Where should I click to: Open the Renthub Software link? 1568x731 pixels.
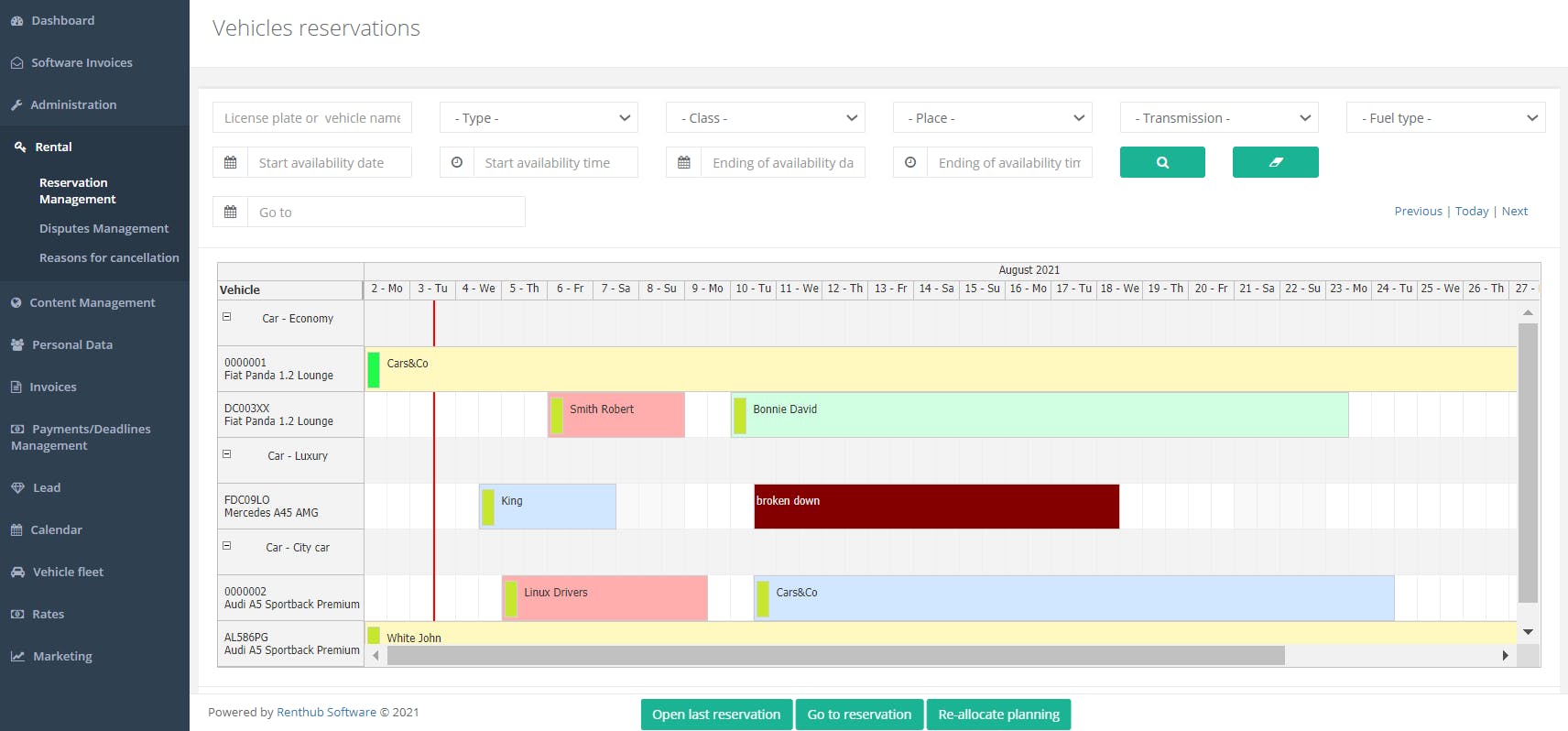coord(326,712)
